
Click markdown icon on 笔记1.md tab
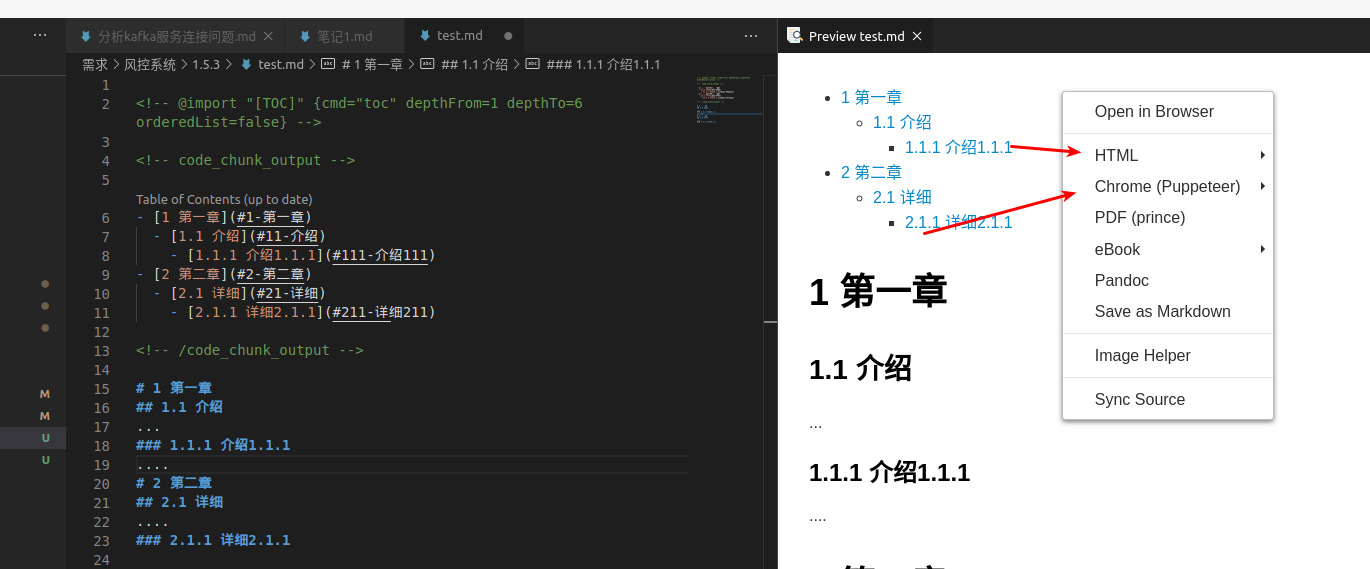pyautogui.click(x=305, y=36)
